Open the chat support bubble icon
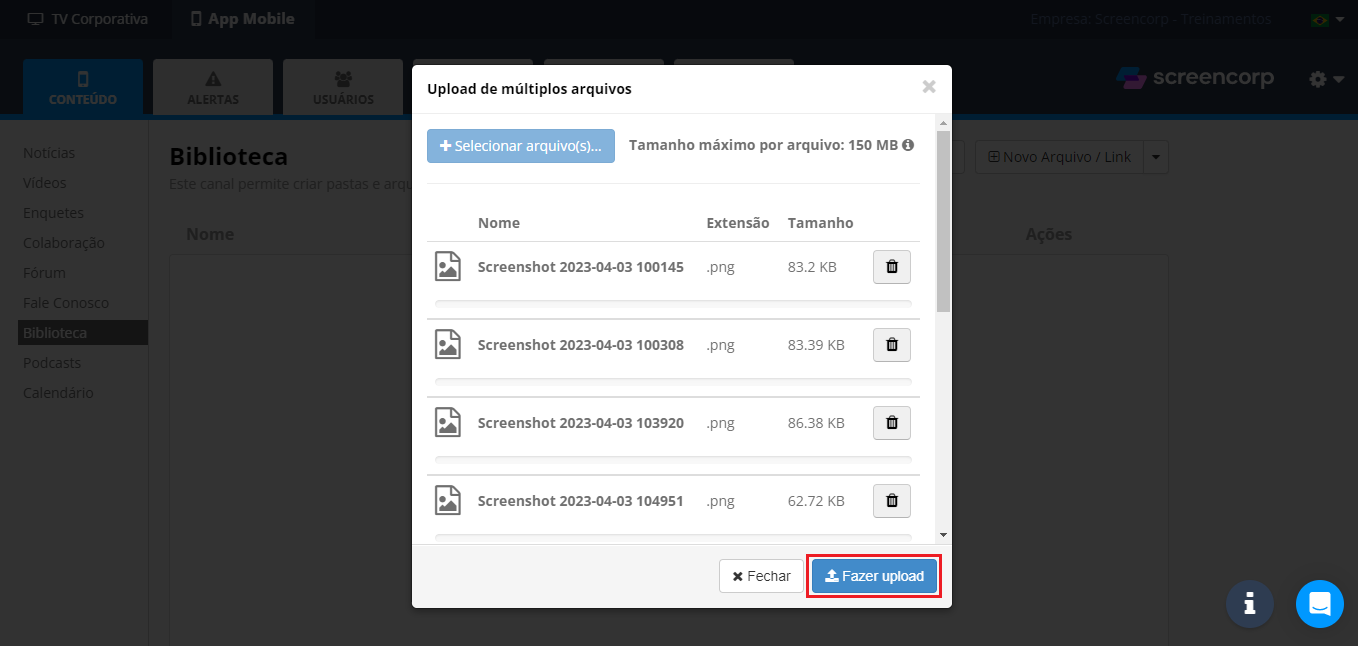 tap(1319, 604)
